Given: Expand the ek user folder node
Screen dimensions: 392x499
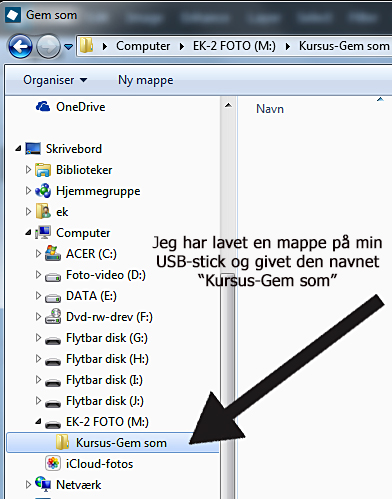Looking at the screenshot, I should (28, 212).
